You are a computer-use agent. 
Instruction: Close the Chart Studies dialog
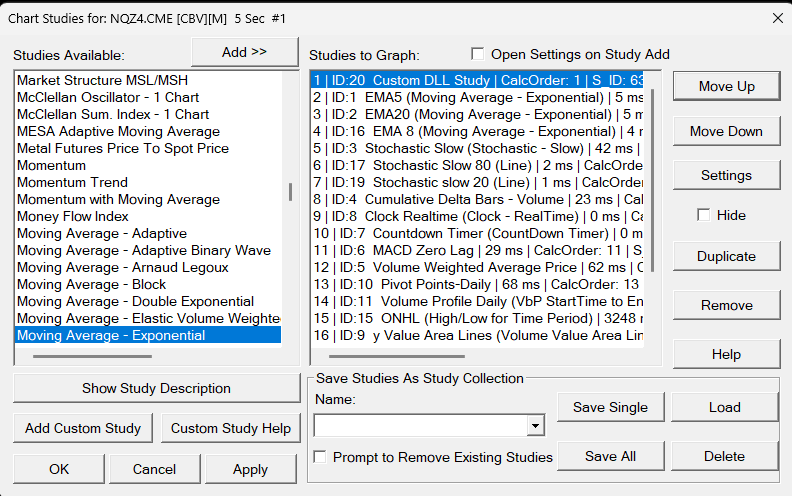(778, 18)
